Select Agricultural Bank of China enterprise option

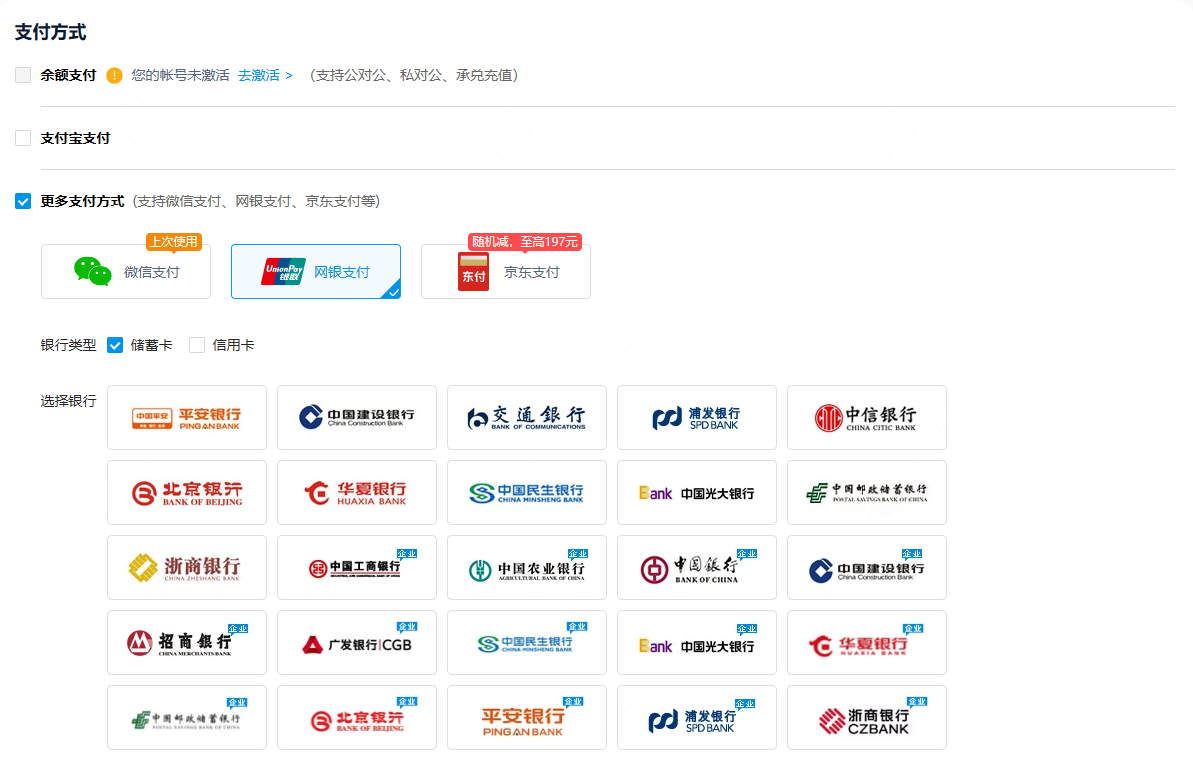pyautogui.click(x=526, y=568)
